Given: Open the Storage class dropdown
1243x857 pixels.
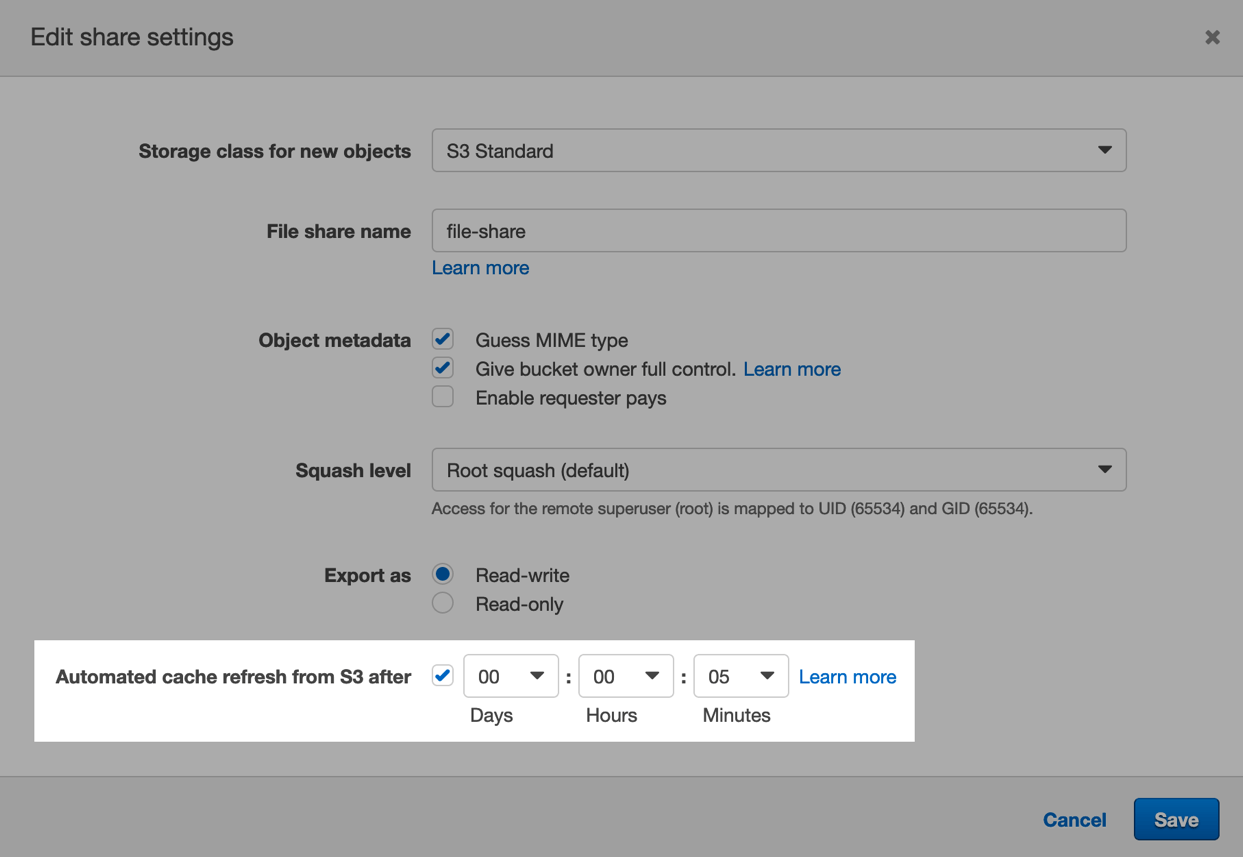Looking at the screenshot, I should [1105, 149].
